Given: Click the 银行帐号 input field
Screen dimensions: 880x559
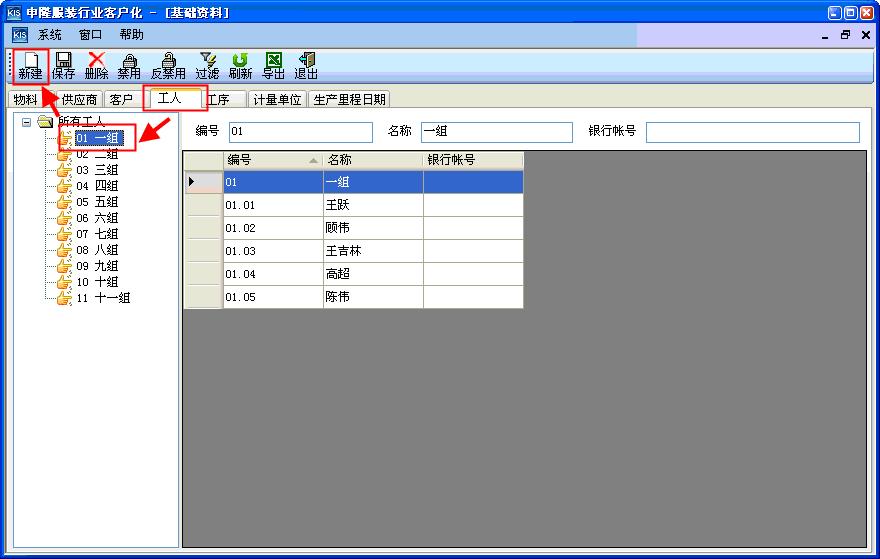Looking at the screenshot, I should 752,132.
